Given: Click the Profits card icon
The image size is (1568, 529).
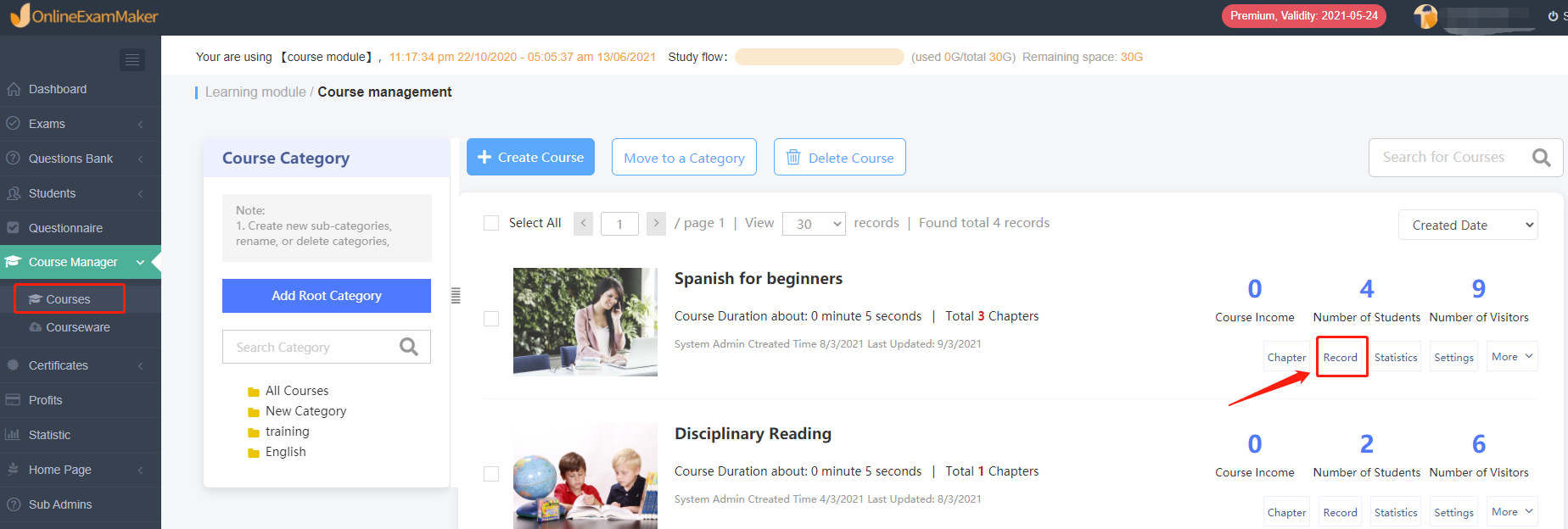Looking at the screenshot, I should [14, 400].
